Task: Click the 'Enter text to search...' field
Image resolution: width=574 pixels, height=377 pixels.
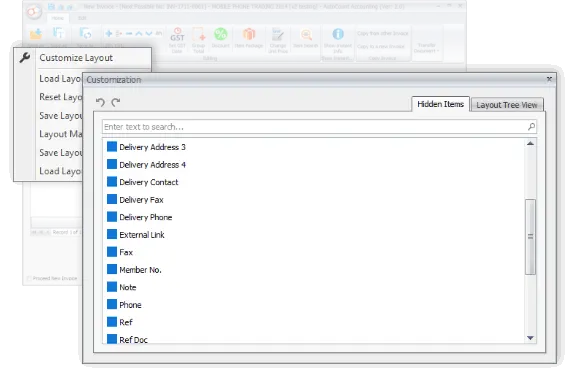Action: (x=319, y=127)
